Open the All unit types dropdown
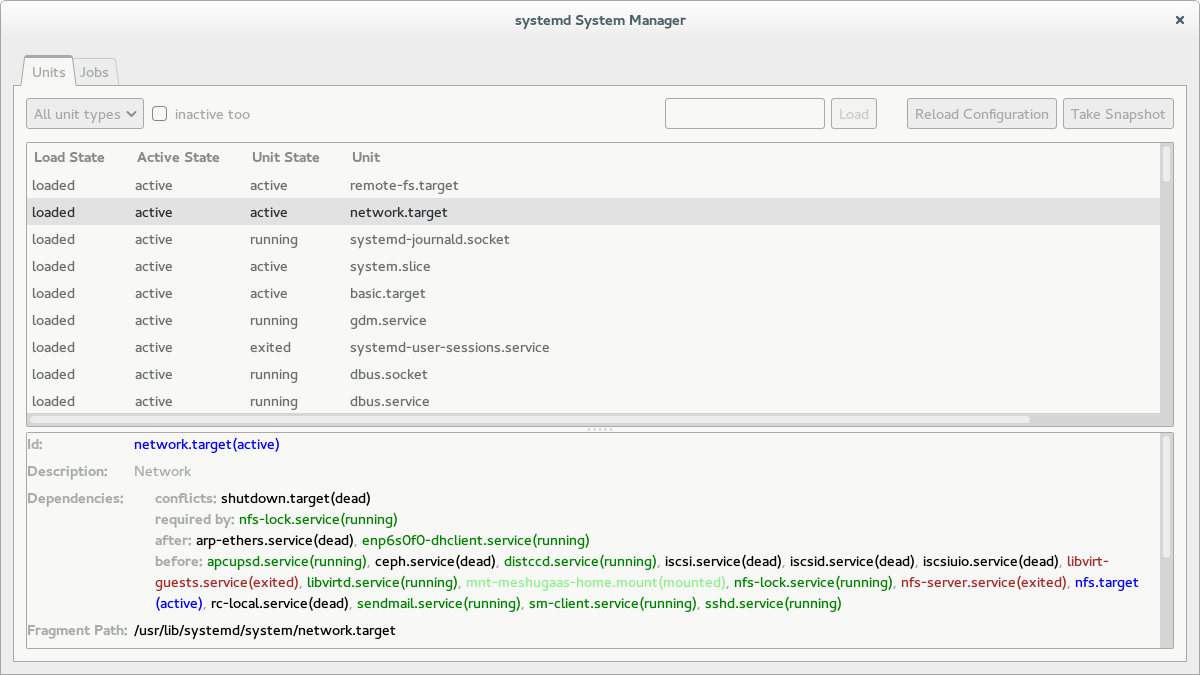1200x675 pixels. tap(85, 114)
